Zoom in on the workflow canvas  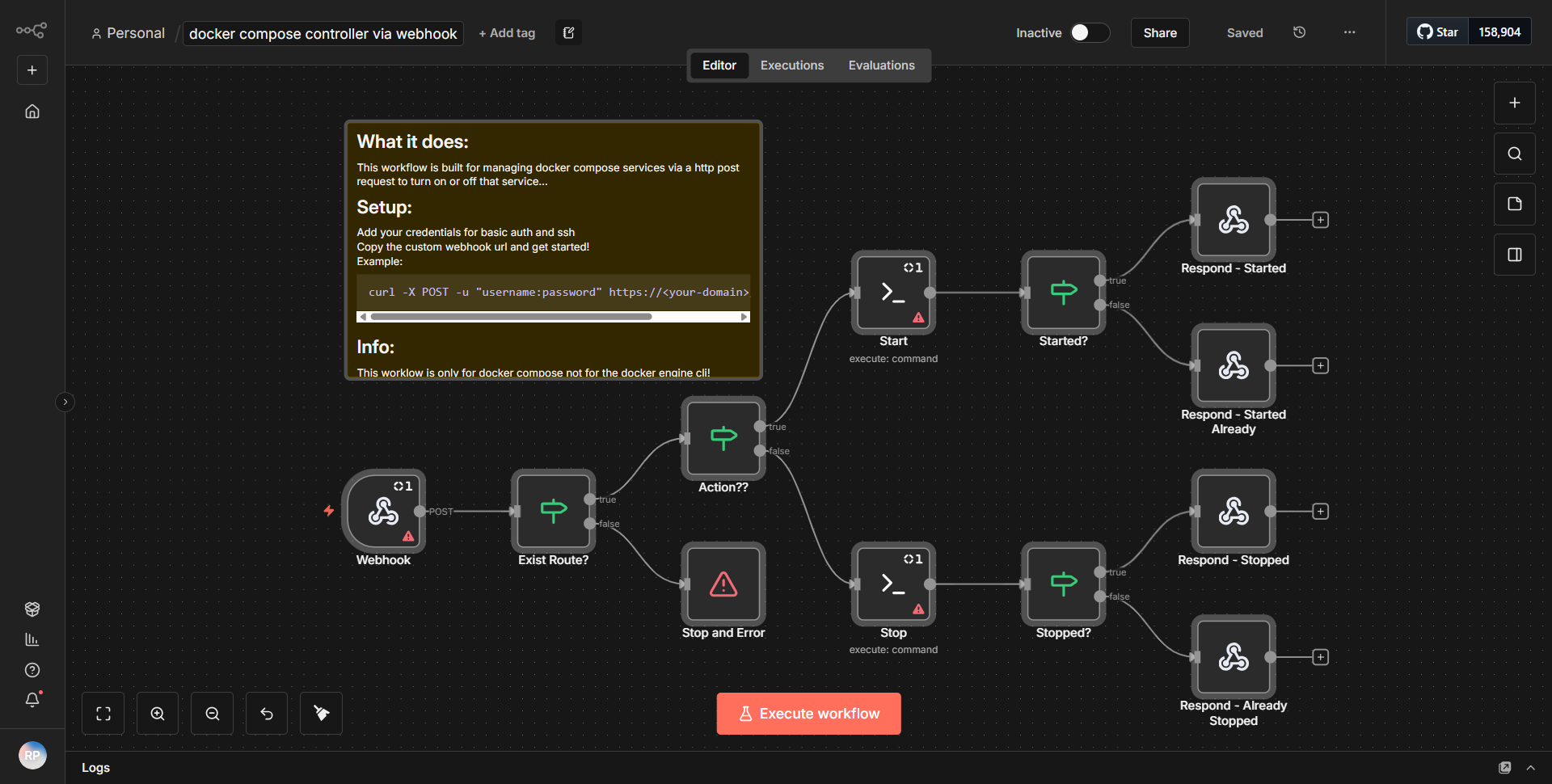[x=157, y=713]
